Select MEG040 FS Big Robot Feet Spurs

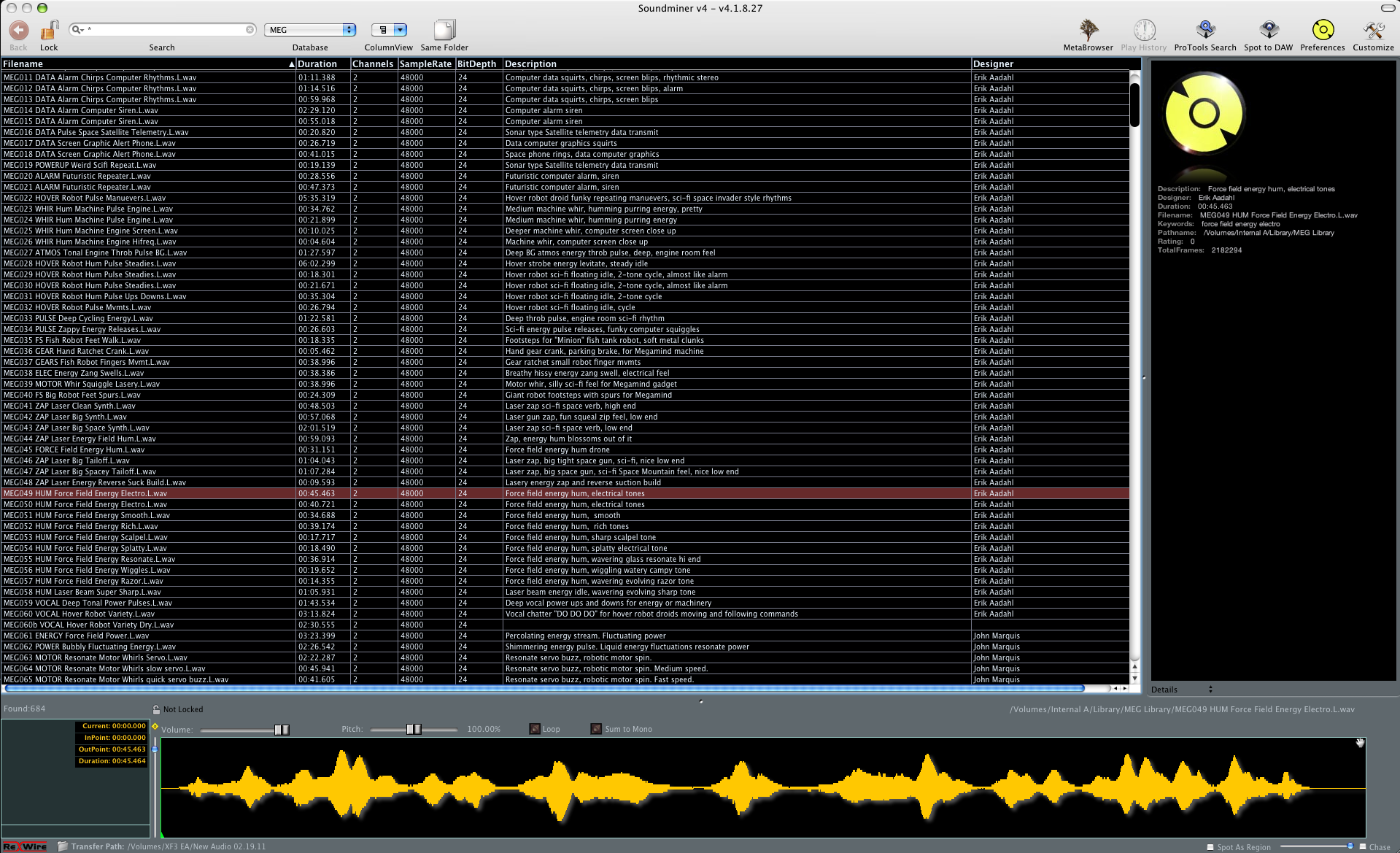[565, 395]
